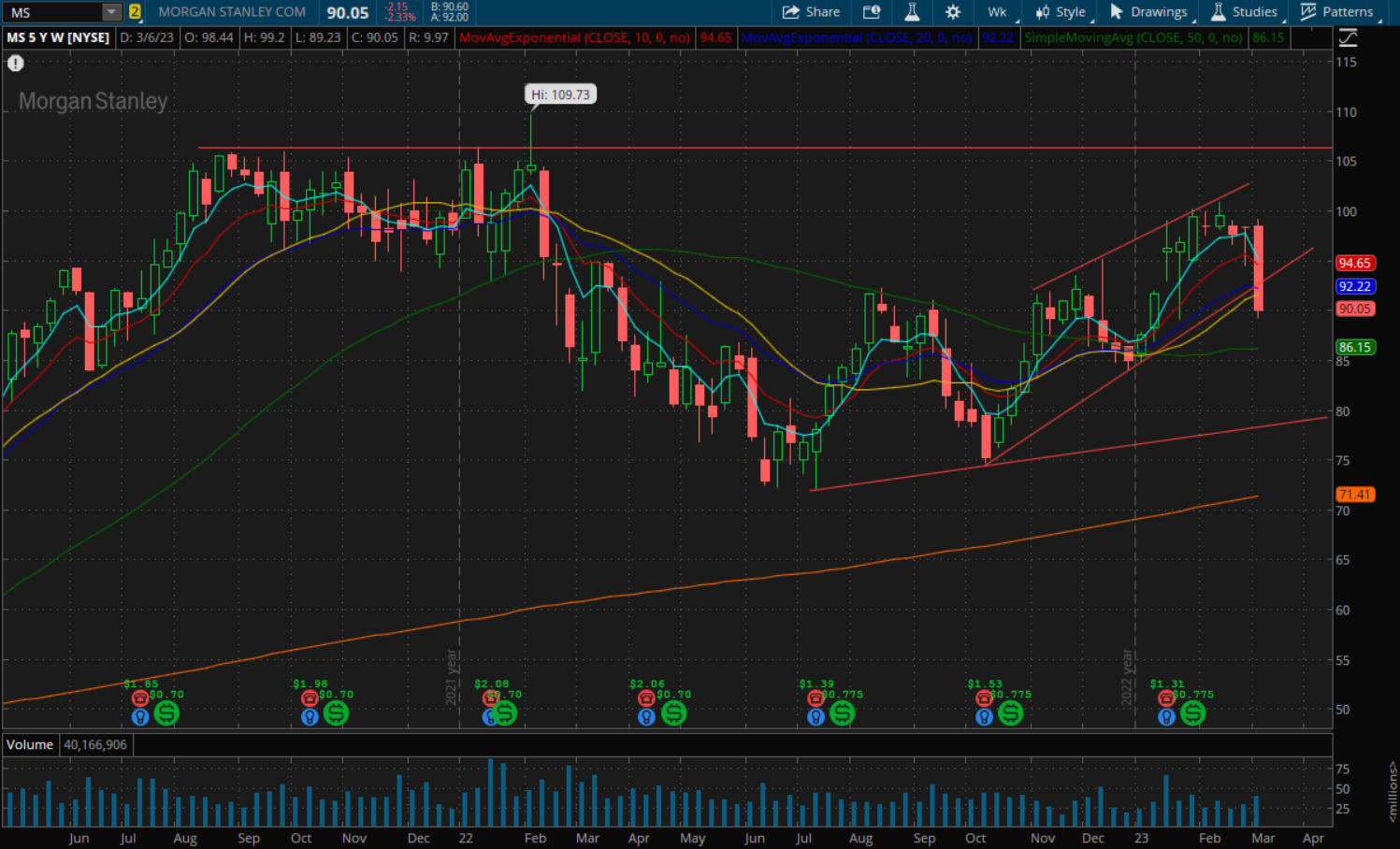Click the B: 90.60 A: 92.00 quote
1400x849 pixels.
(449, 12)
